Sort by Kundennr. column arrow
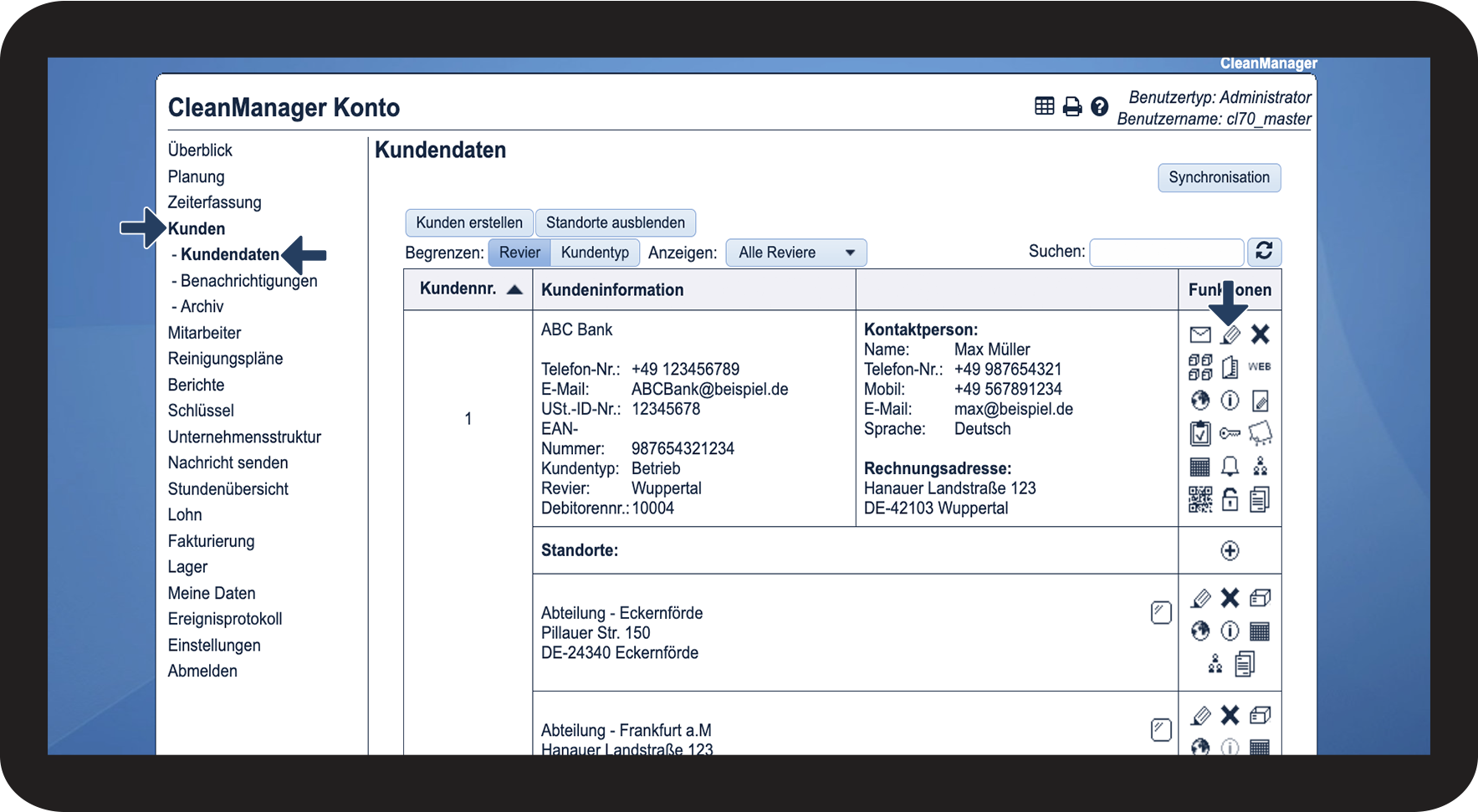 pos(514,289)
